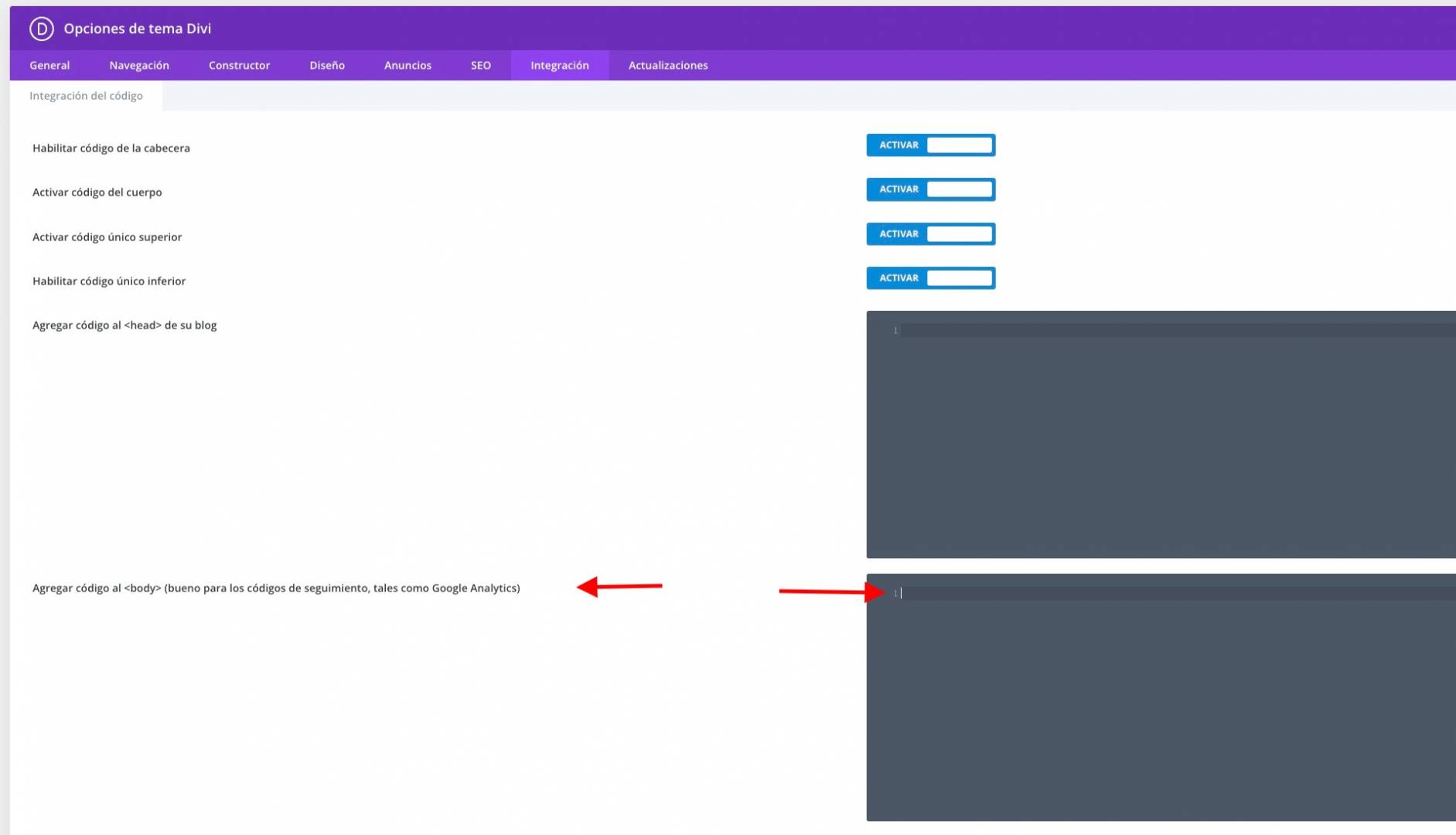The height and width of the screenshot is (835, 1456).
Task: Open the Constructor tab
Action: pyautogui.click(x=239, y=66)
